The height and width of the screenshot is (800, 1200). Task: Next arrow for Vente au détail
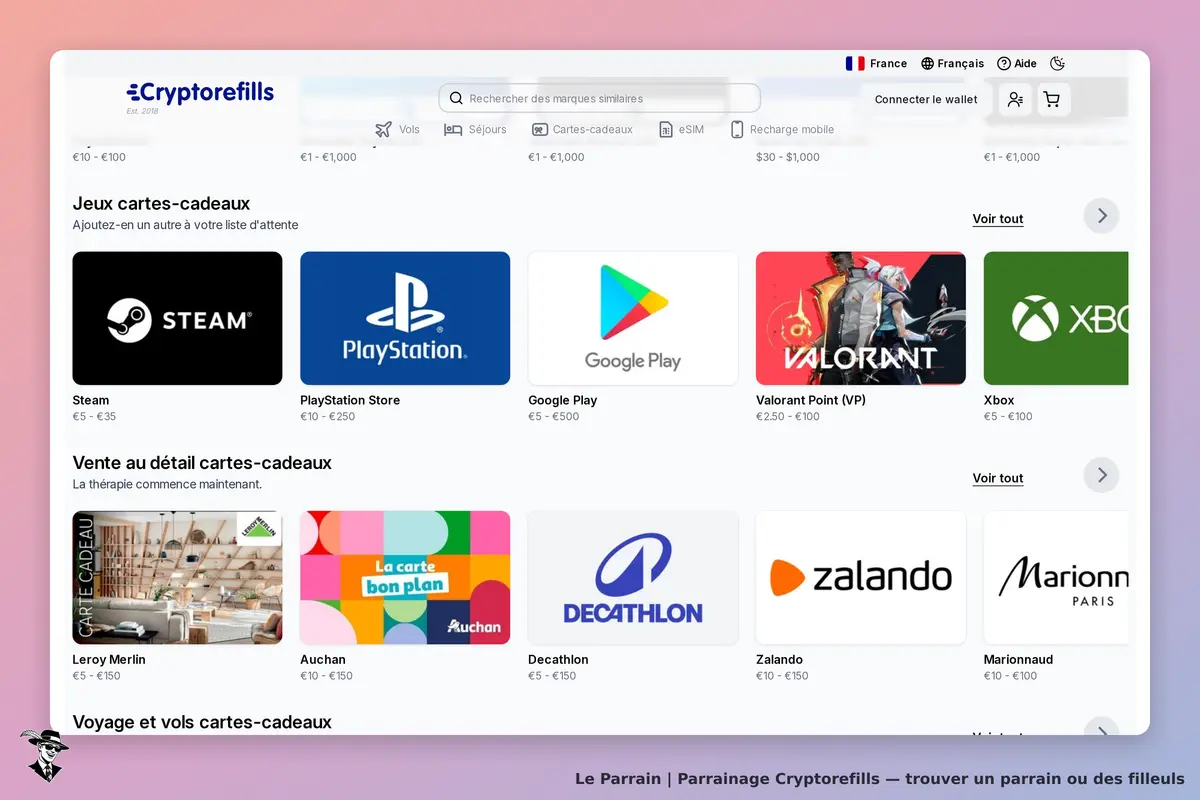(1102, 475)
